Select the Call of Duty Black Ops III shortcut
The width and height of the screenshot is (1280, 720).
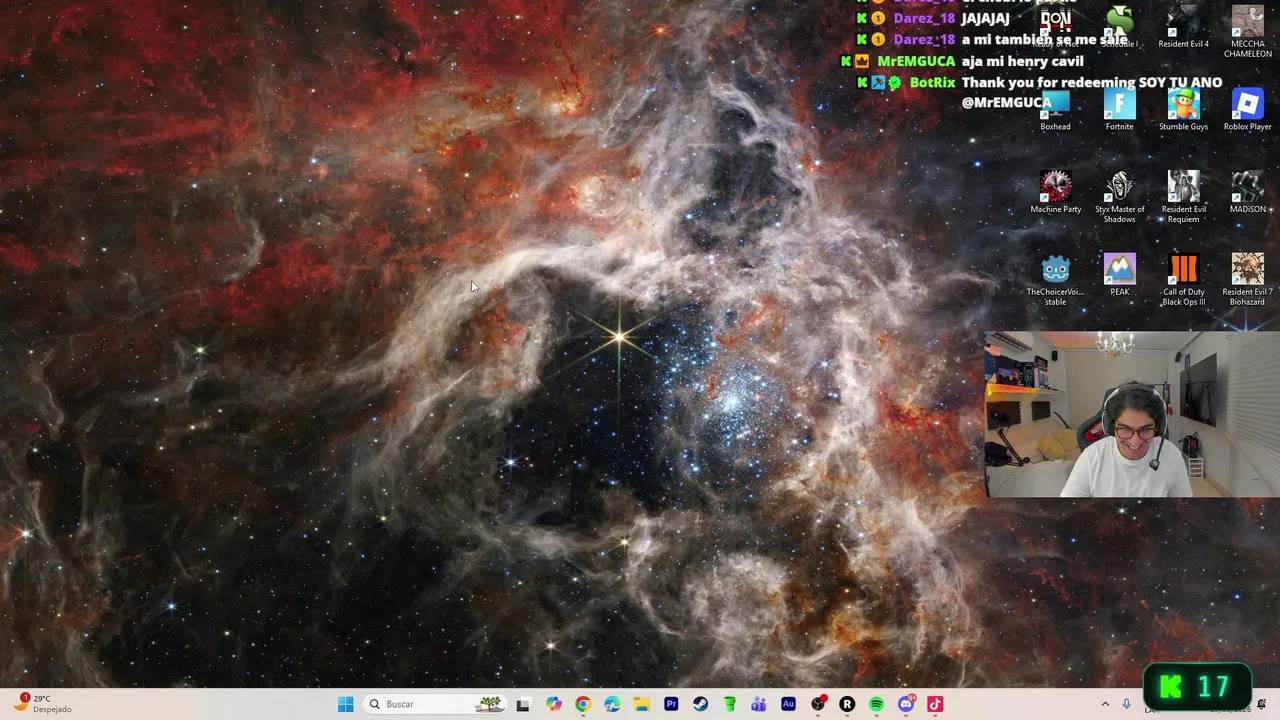pyautogui.click(x=1183, y=280)
